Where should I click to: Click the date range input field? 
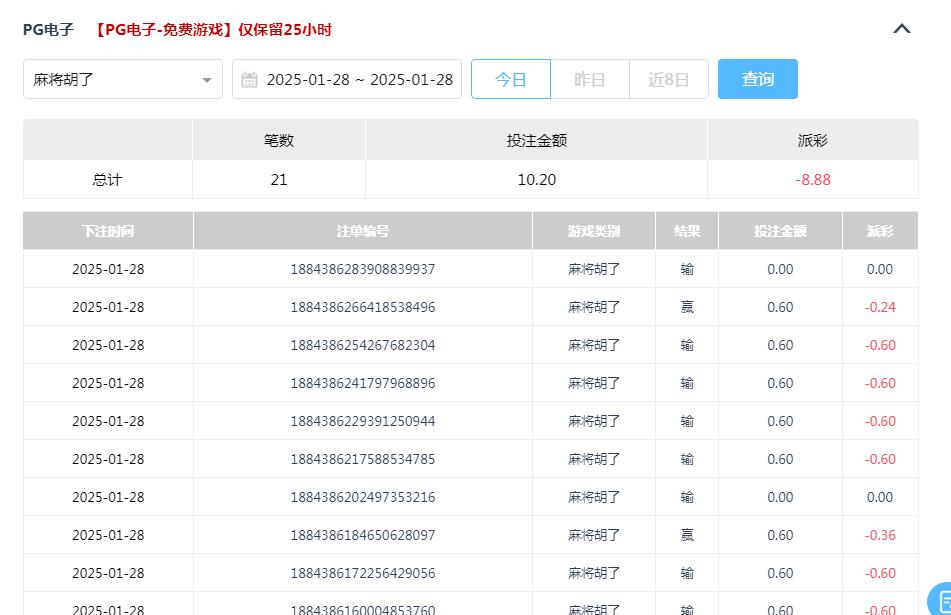point(355,79)
